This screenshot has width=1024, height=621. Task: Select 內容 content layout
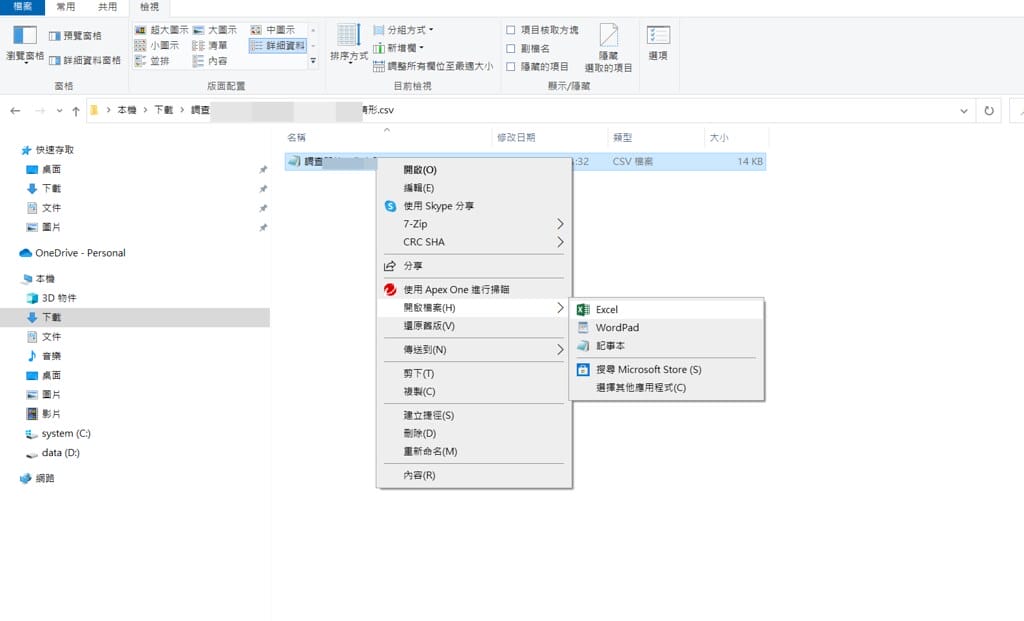click(210, 61)
